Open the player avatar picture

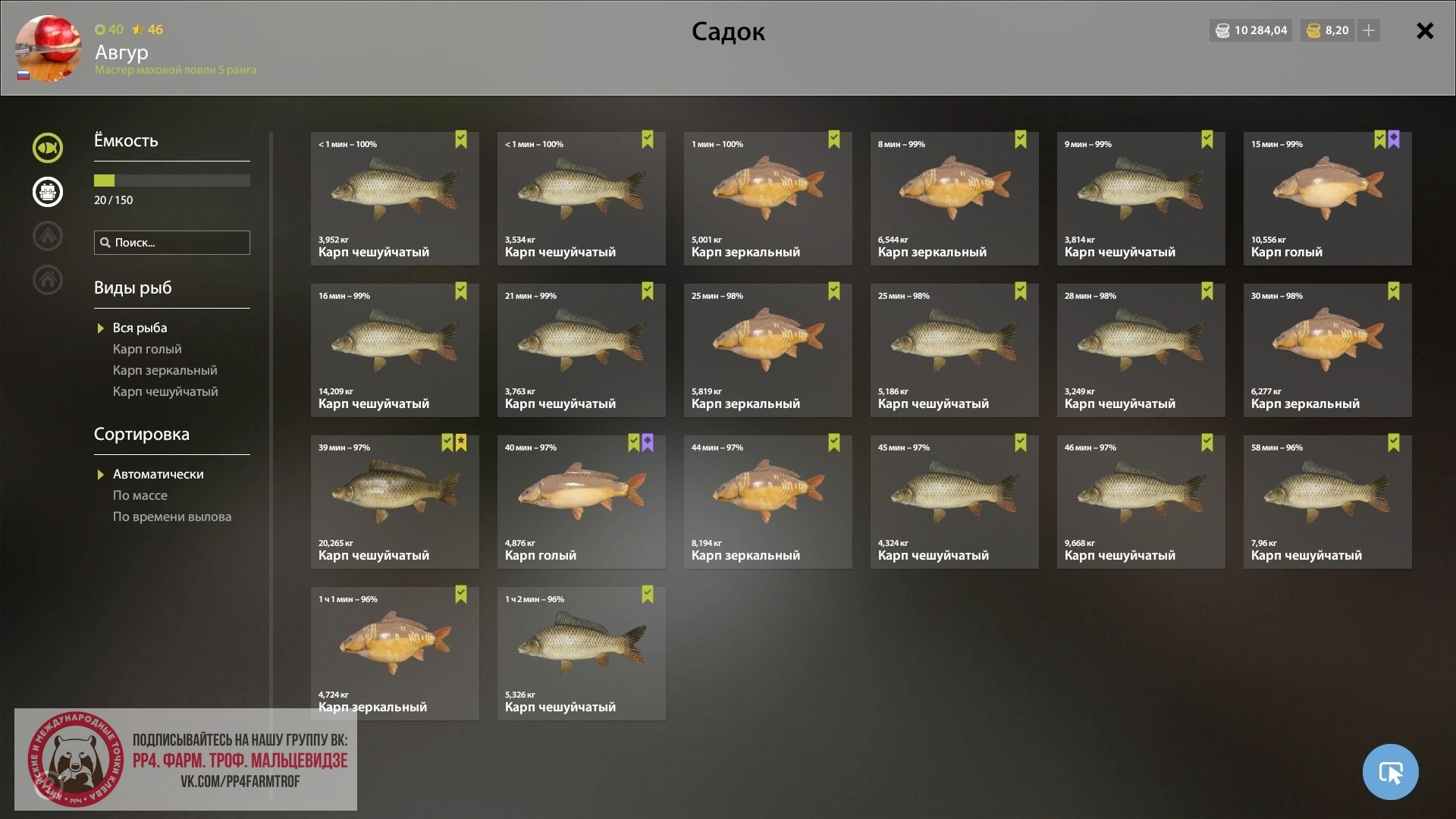point(48,49)
